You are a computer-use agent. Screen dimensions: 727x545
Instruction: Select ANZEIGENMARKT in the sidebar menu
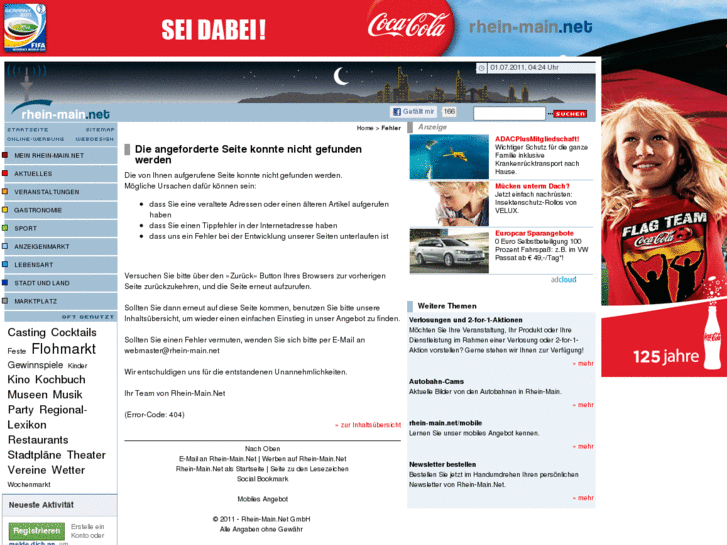[x=61, y=246]
